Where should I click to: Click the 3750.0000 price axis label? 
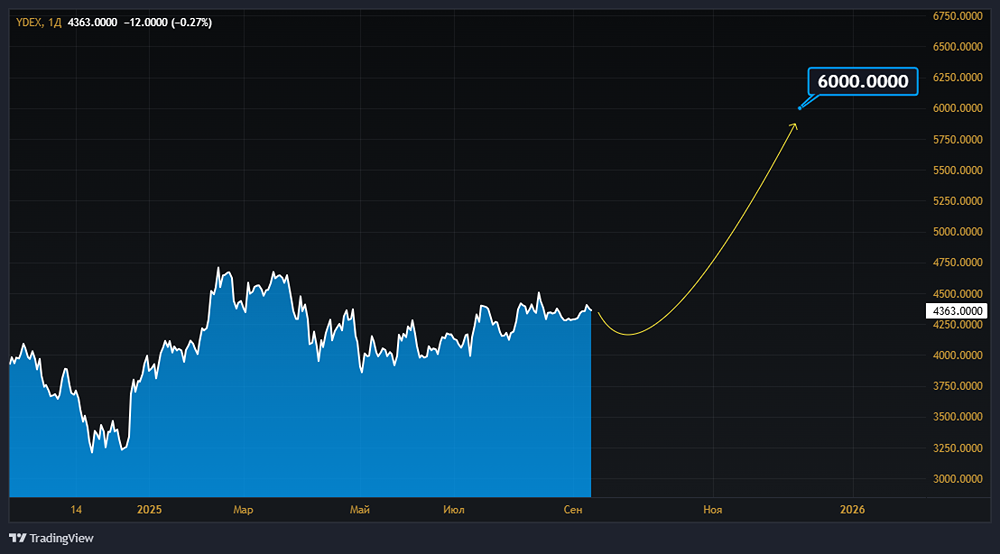(x=957, y=386)
